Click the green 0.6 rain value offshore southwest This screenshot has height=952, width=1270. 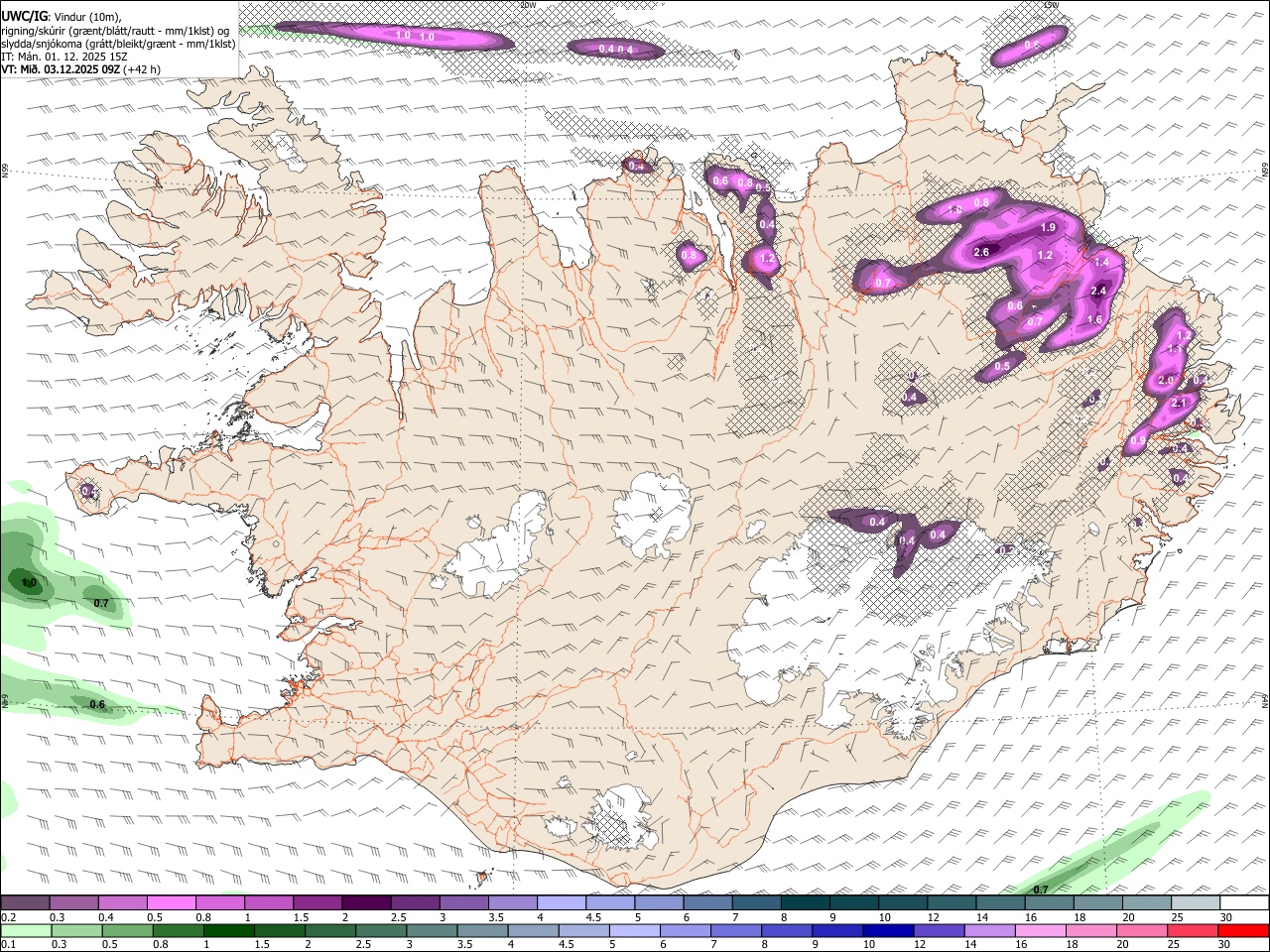tap(97, 705)
